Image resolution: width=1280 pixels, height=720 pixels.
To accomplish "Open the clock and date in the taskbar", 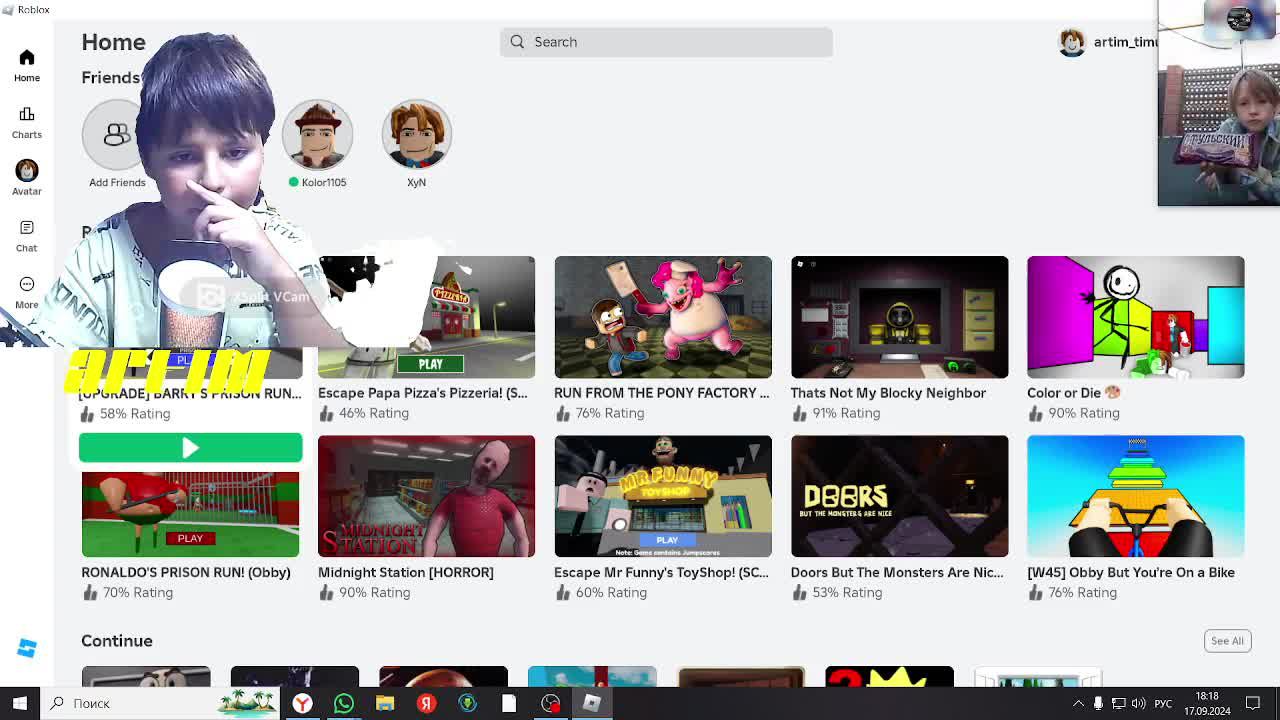I will 1207,703.
